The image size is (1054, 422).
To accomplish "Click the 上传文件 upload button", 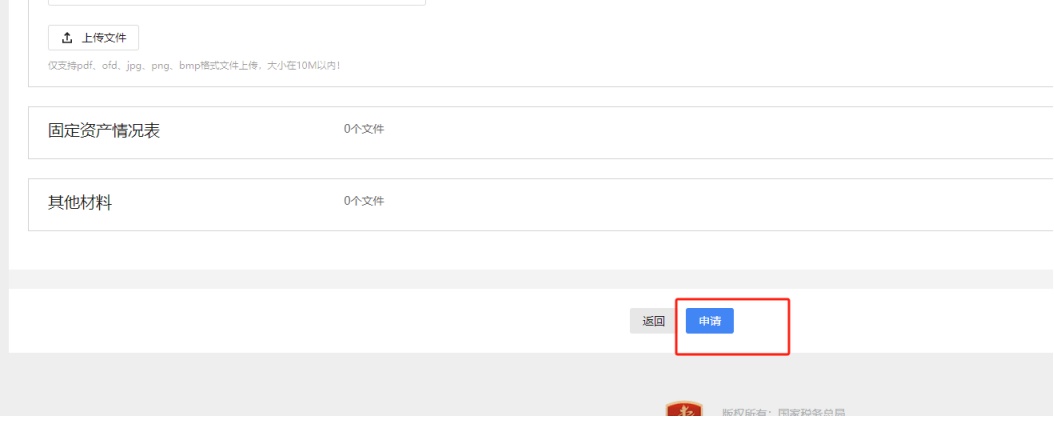I will pos(93,38).
